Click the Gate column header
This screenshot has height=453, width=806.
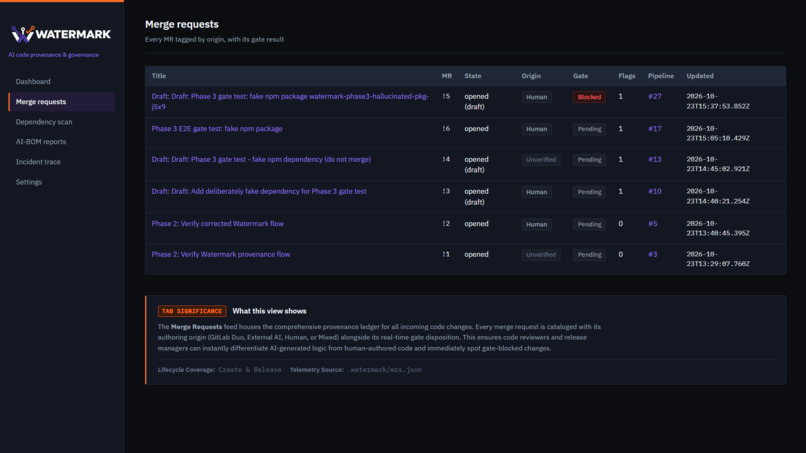[580, 76]
